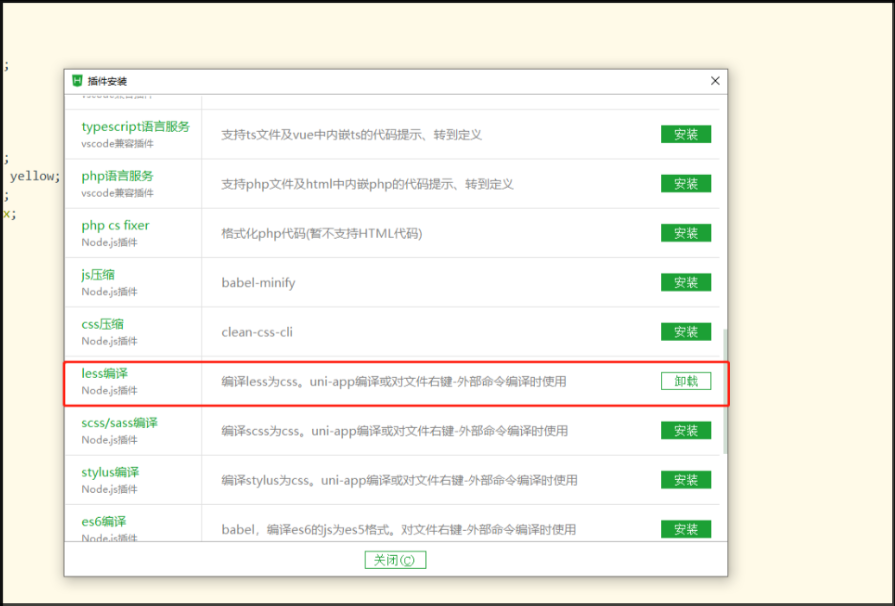Image resolution: width=895 pixels, height=606 pixels.
Task: Install the stylus编译 plugin
Action: [x=685, y=479]
